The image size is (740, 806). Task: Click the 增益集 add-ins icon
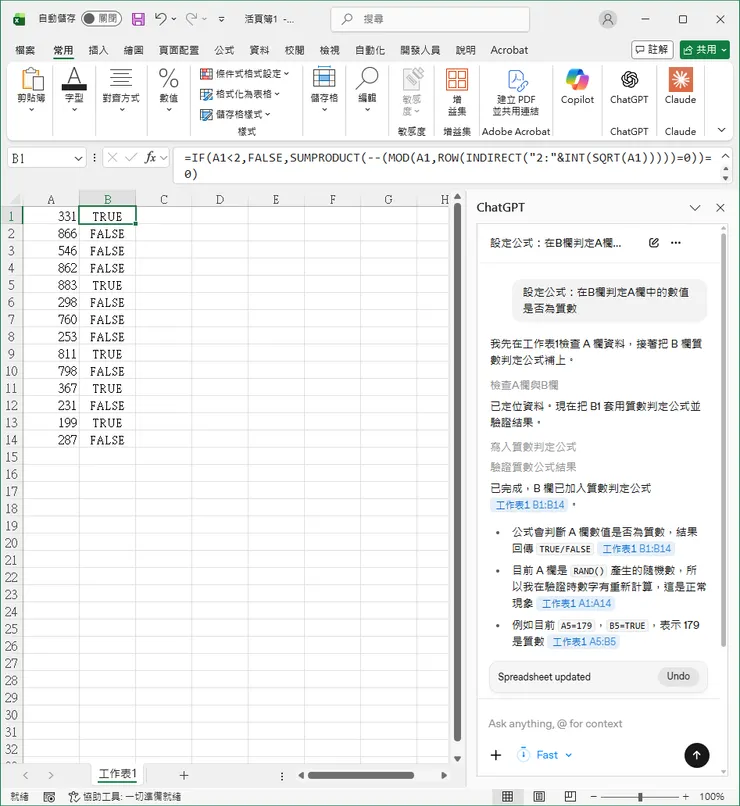click(457, 93)
